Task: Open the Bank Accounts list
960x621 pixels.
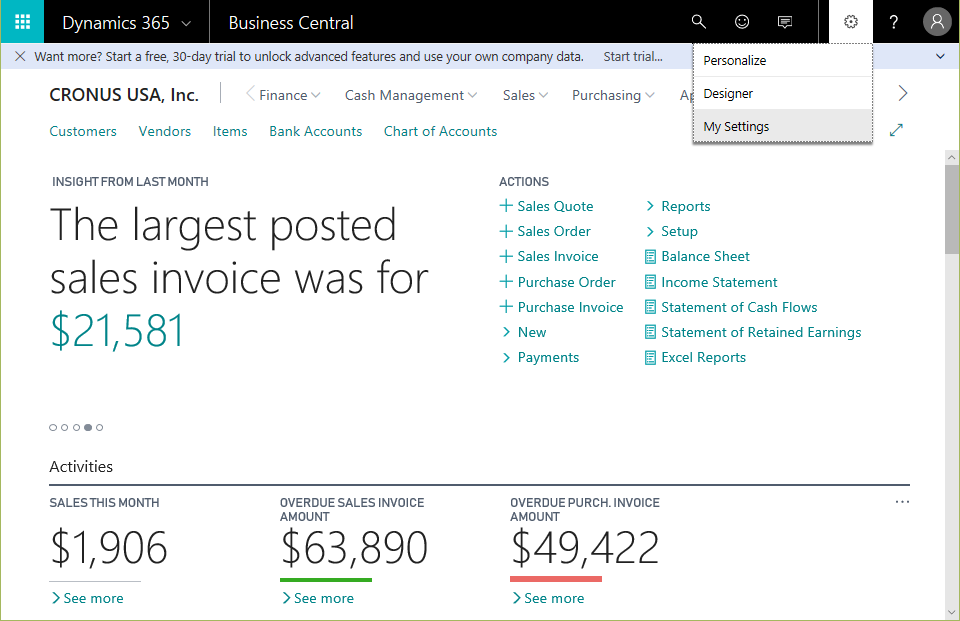Action: [315, 131]
